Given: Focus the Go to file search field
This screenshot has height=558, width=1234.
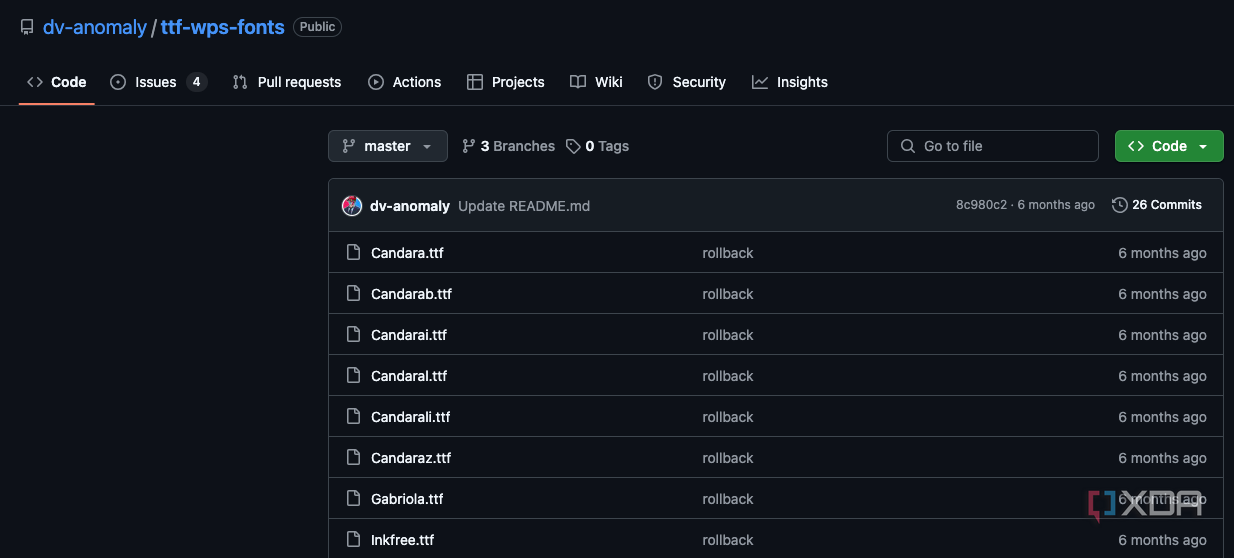Looking at the screenshot, I should (x=993, y=146).
